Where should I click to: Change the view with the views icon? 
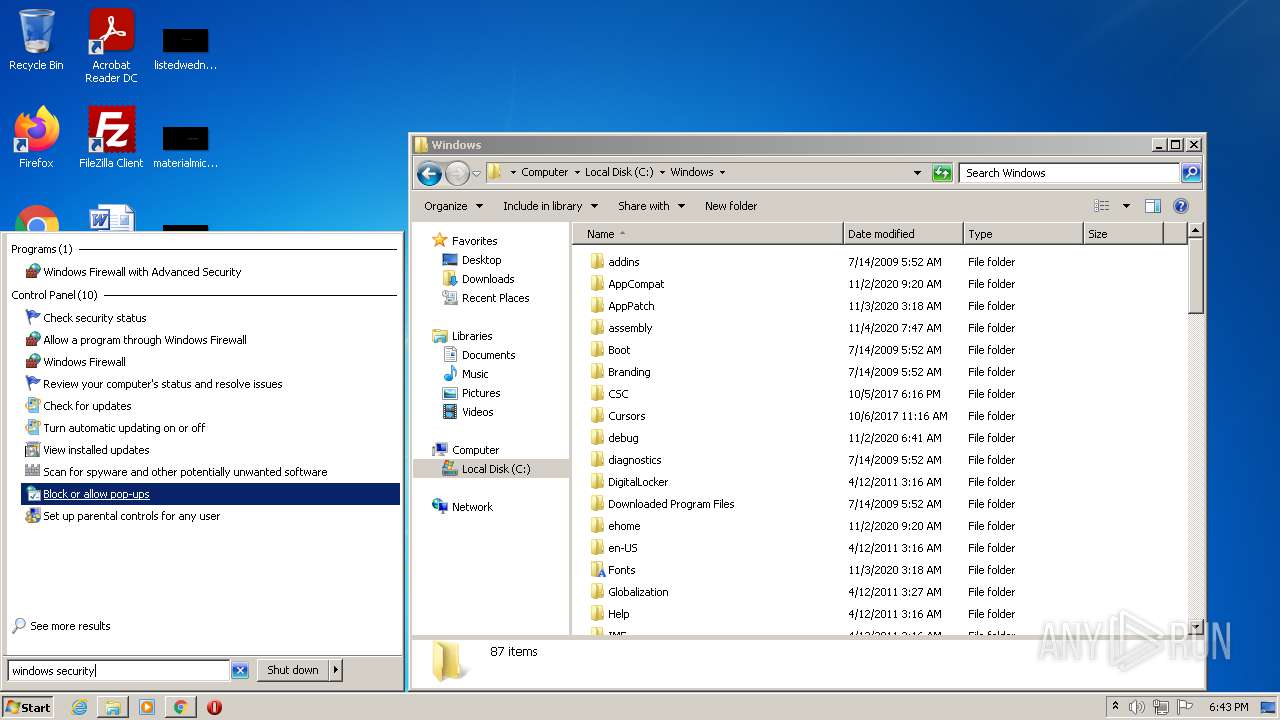click(1102, 206)
